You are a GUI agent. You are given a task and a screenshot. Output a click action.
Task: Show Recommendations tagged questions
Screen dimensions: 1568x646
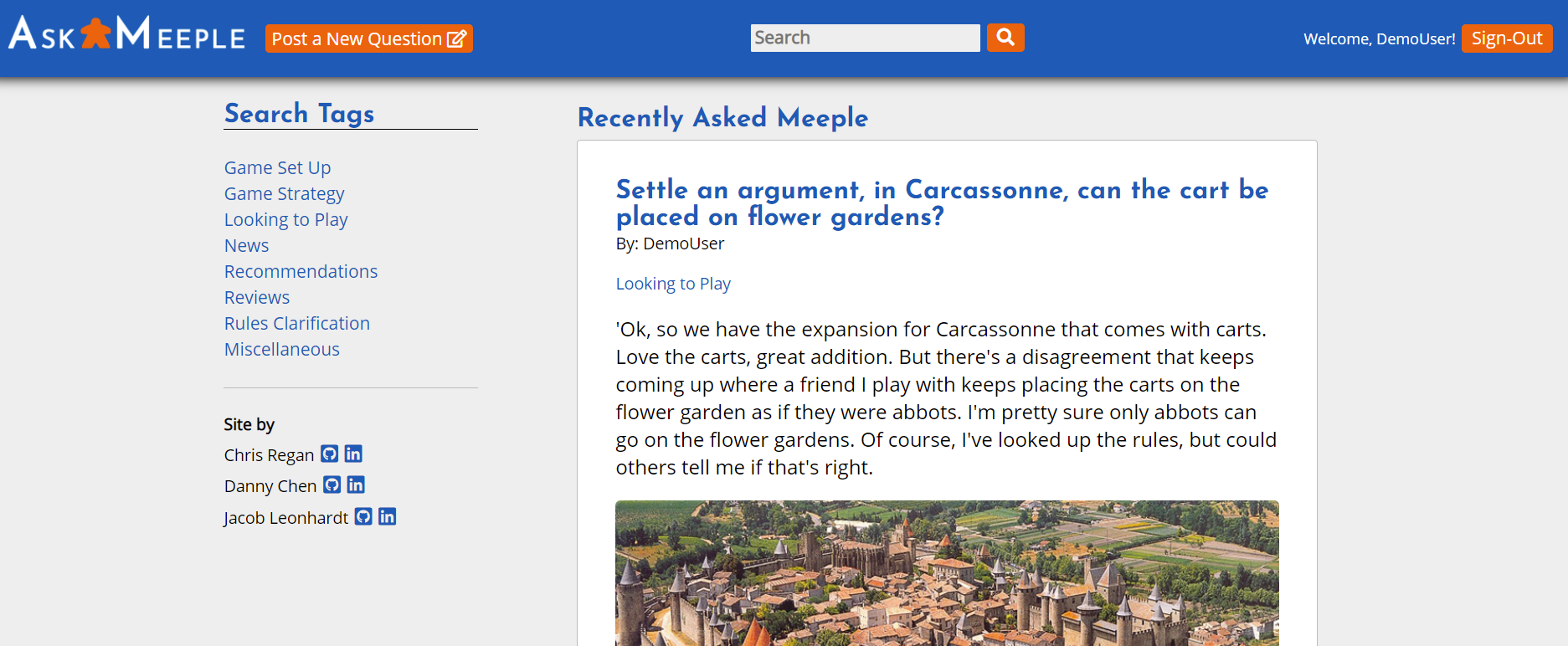tap(301, 271)
